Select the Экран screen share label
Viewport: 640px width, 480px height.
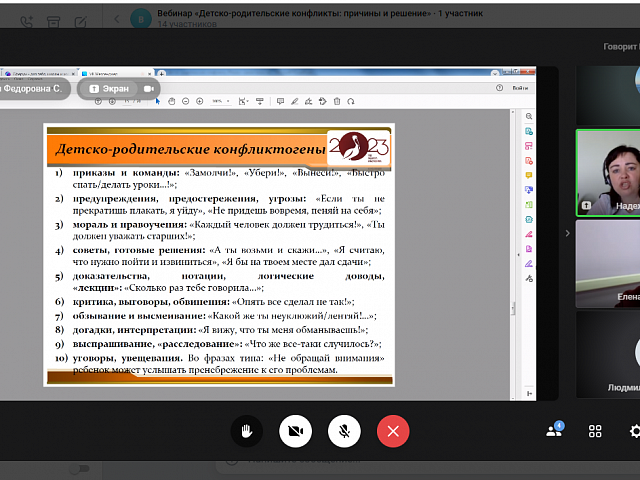pyautogui.click(x=110, y=89)
